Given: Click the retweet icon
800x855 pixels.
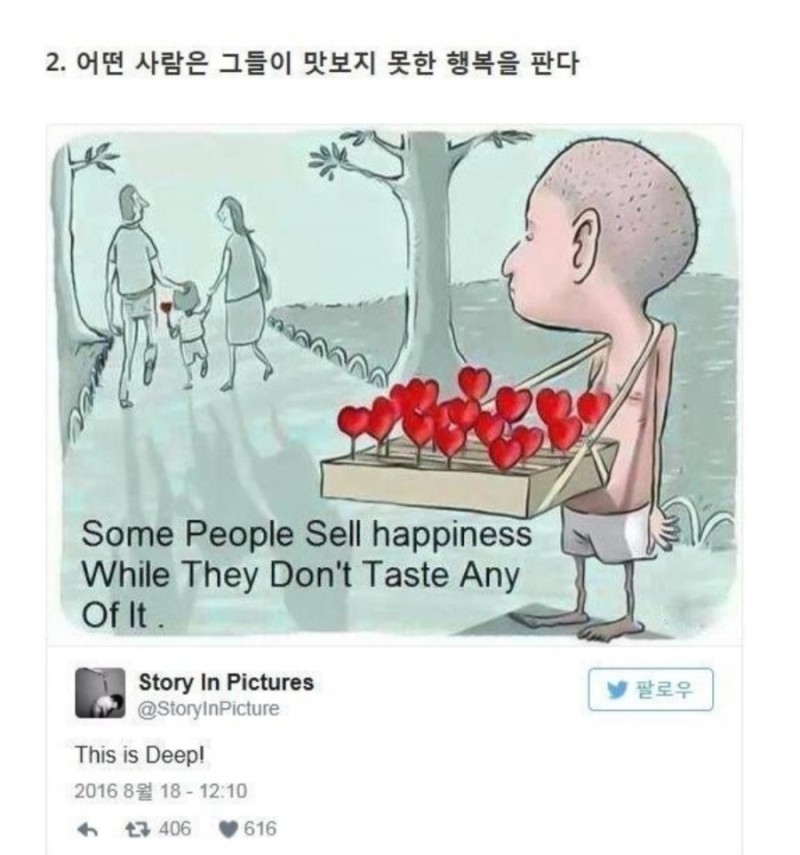Looking at the screenshot, I should [137, 829].
